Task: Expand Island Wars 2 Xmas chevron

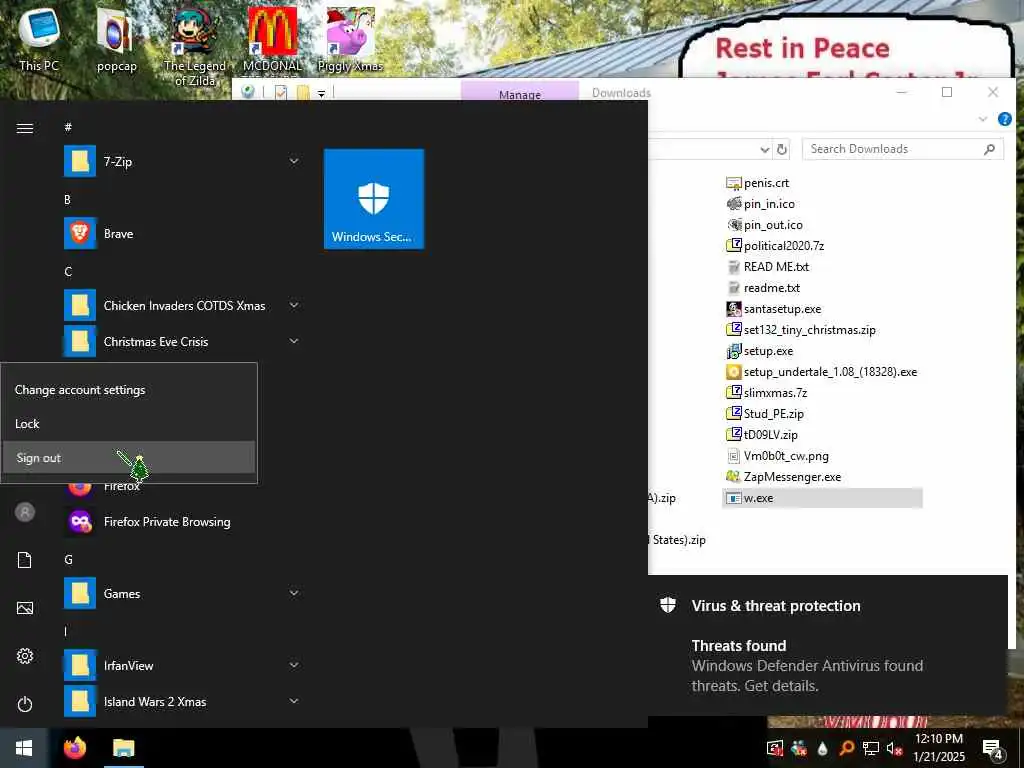Action: point(294,701)
